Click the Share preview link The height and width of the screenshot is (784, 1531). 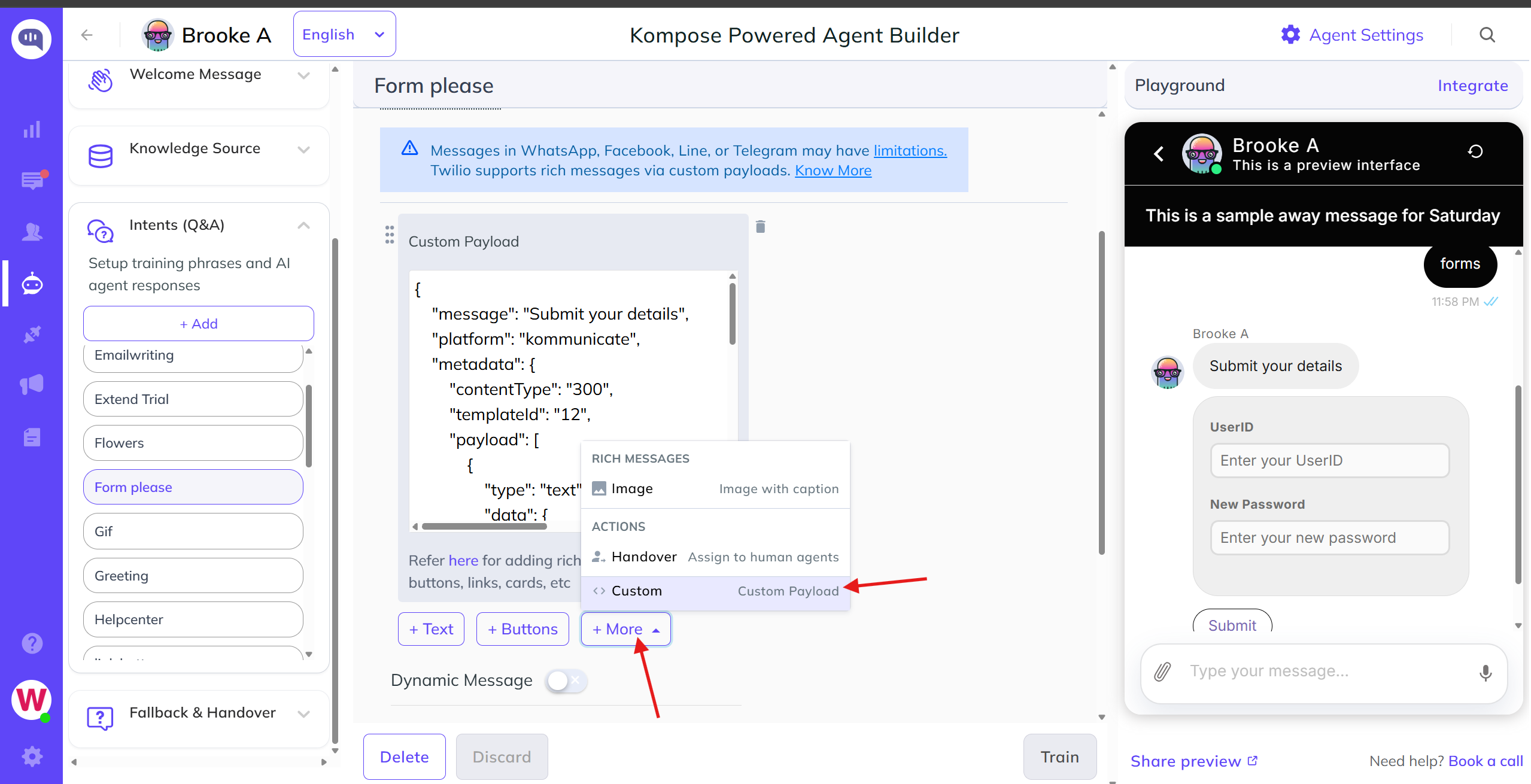tap(1194, 761)
